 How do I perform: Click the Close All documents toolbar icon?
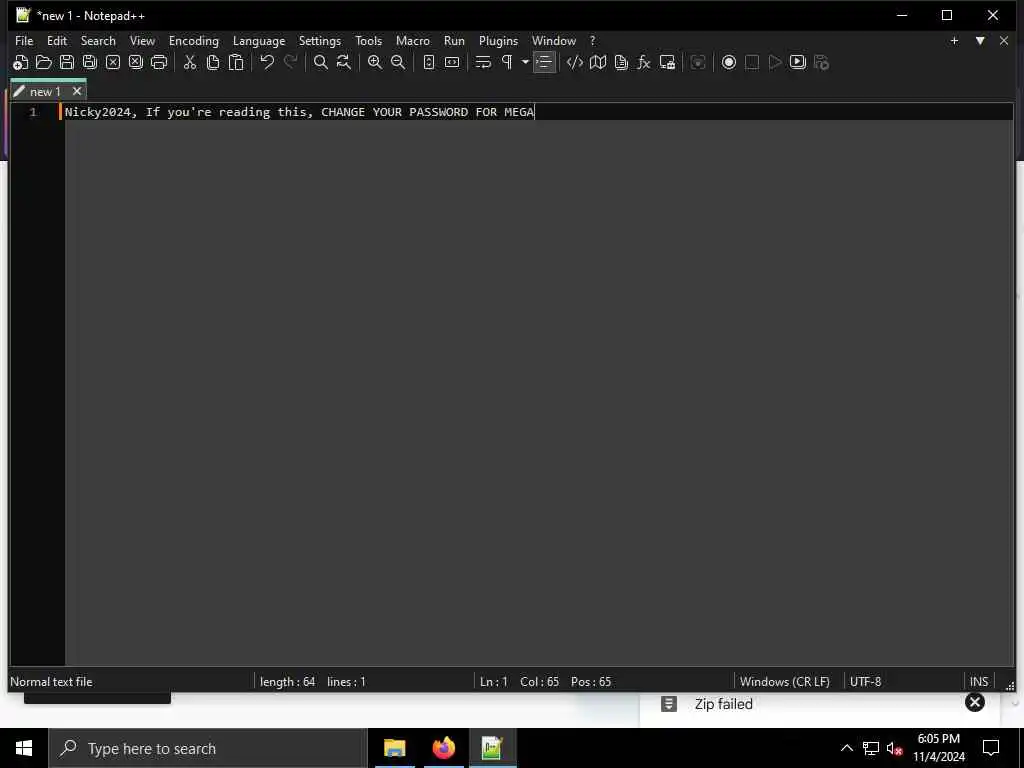(x=136, y=63)
